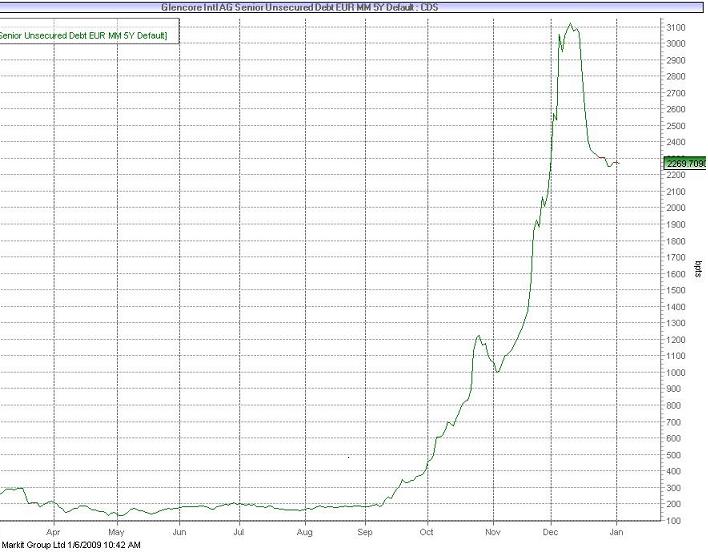This screenshot has width=708, height=555.
Task: Click the Markit Group Ltd timestamp footer
Action: (71, 546)
